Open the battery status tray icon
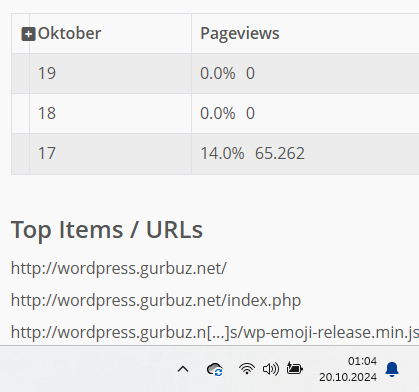 pos(295,368)
